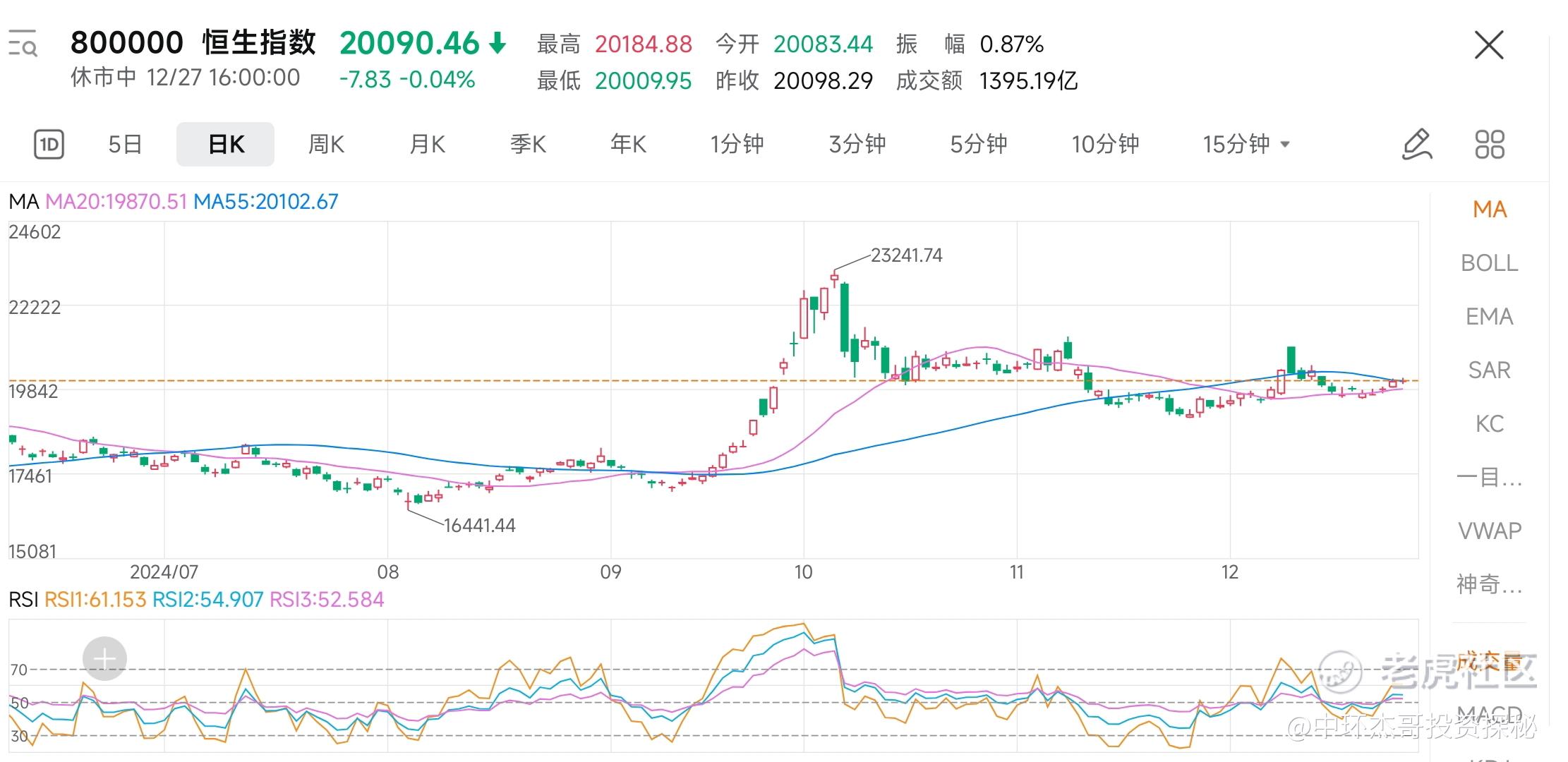Viewport: 1568px width, 762px height.
Task: Click the 最高 20184.88 value
Action: coord(644,44)
